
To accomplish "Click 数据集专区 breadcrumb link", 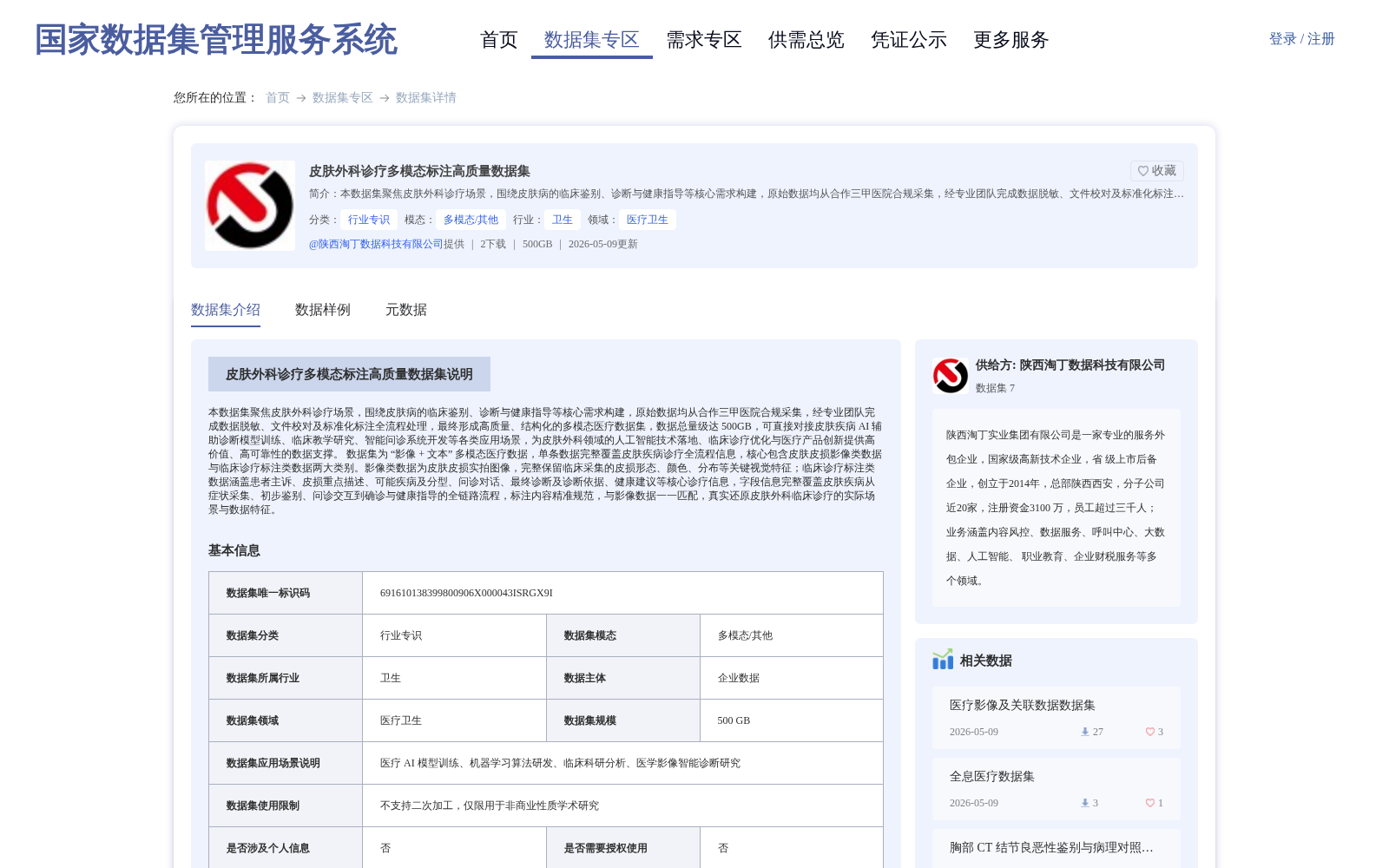I will (x=343, y=97).
